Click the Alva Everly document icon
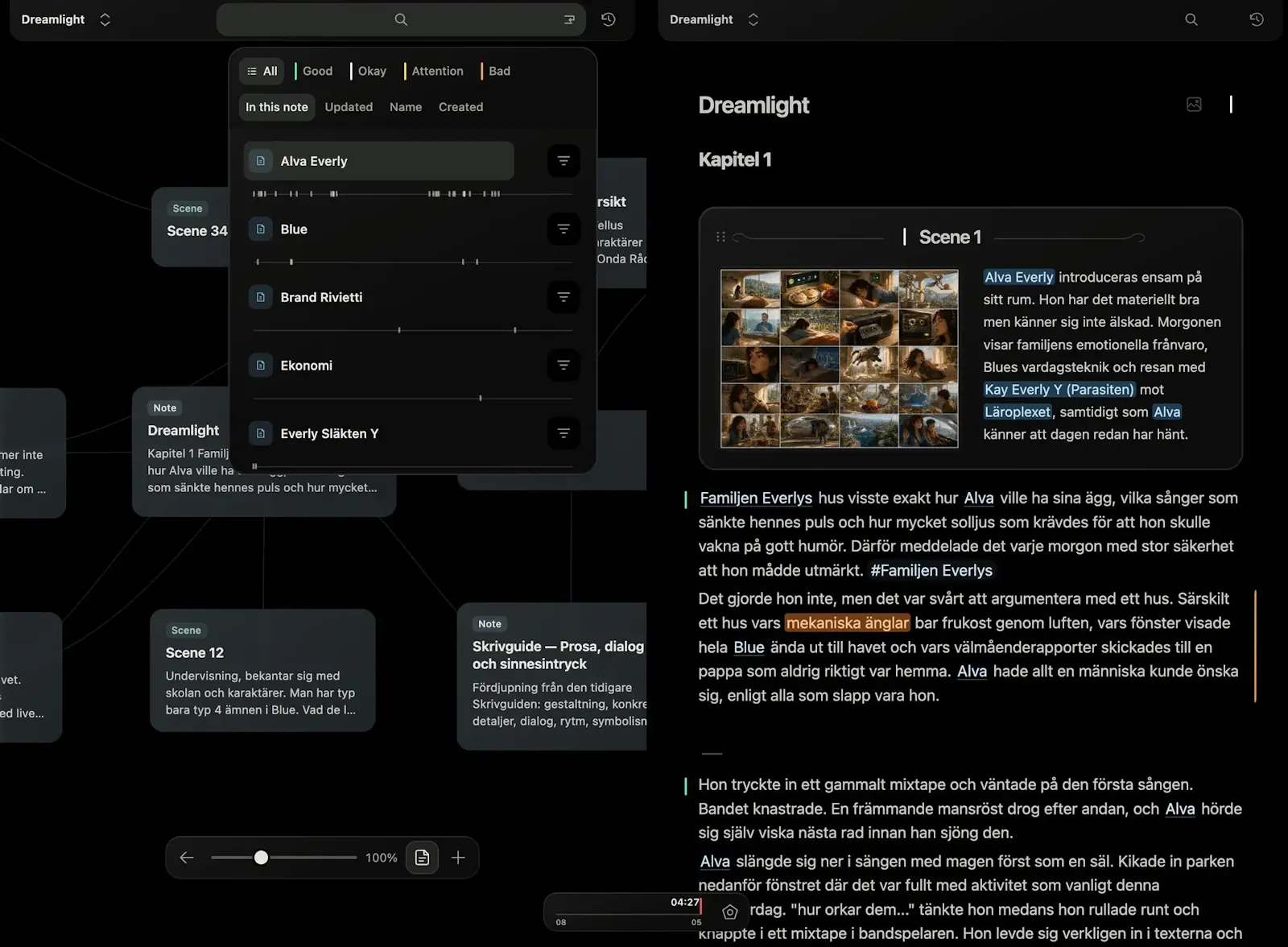This screenshot has height=947, width=1288. [261, 161]
